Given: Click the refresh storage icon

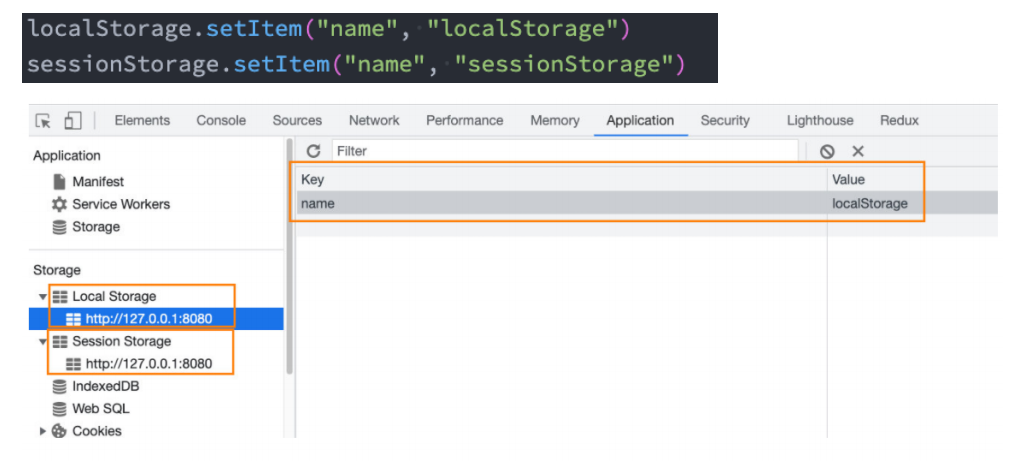Looking at the screenshot, I should coord(313,151).
